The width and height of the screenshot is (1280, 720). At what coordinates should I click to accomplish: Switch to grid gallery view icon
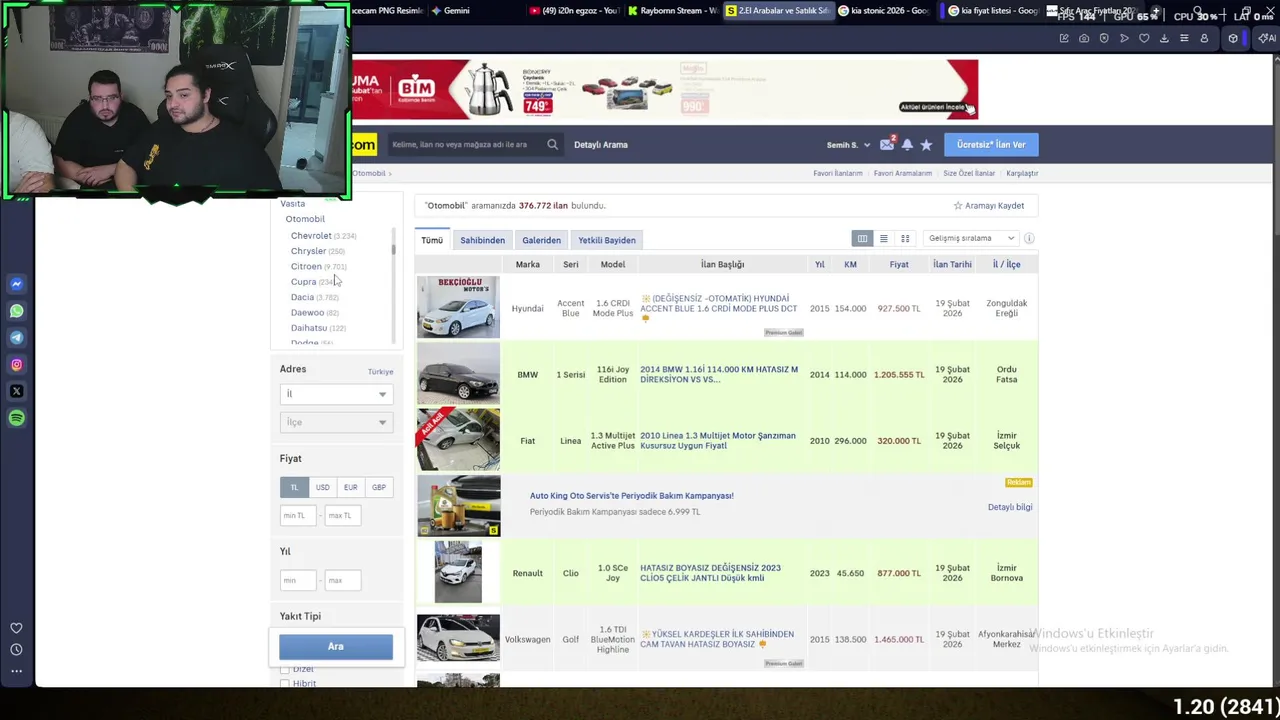click(x=905, y=238)
